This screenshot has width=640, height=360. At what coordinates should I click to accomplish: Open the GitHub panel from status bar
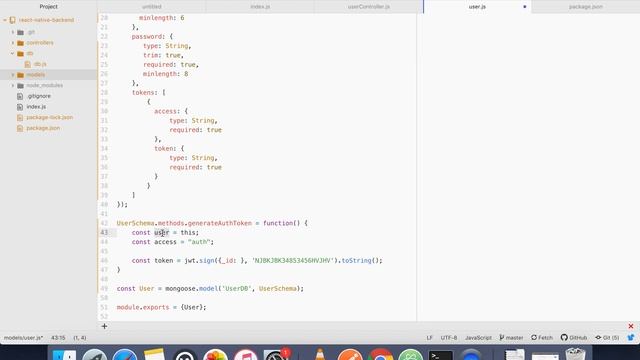coord(574,338)
